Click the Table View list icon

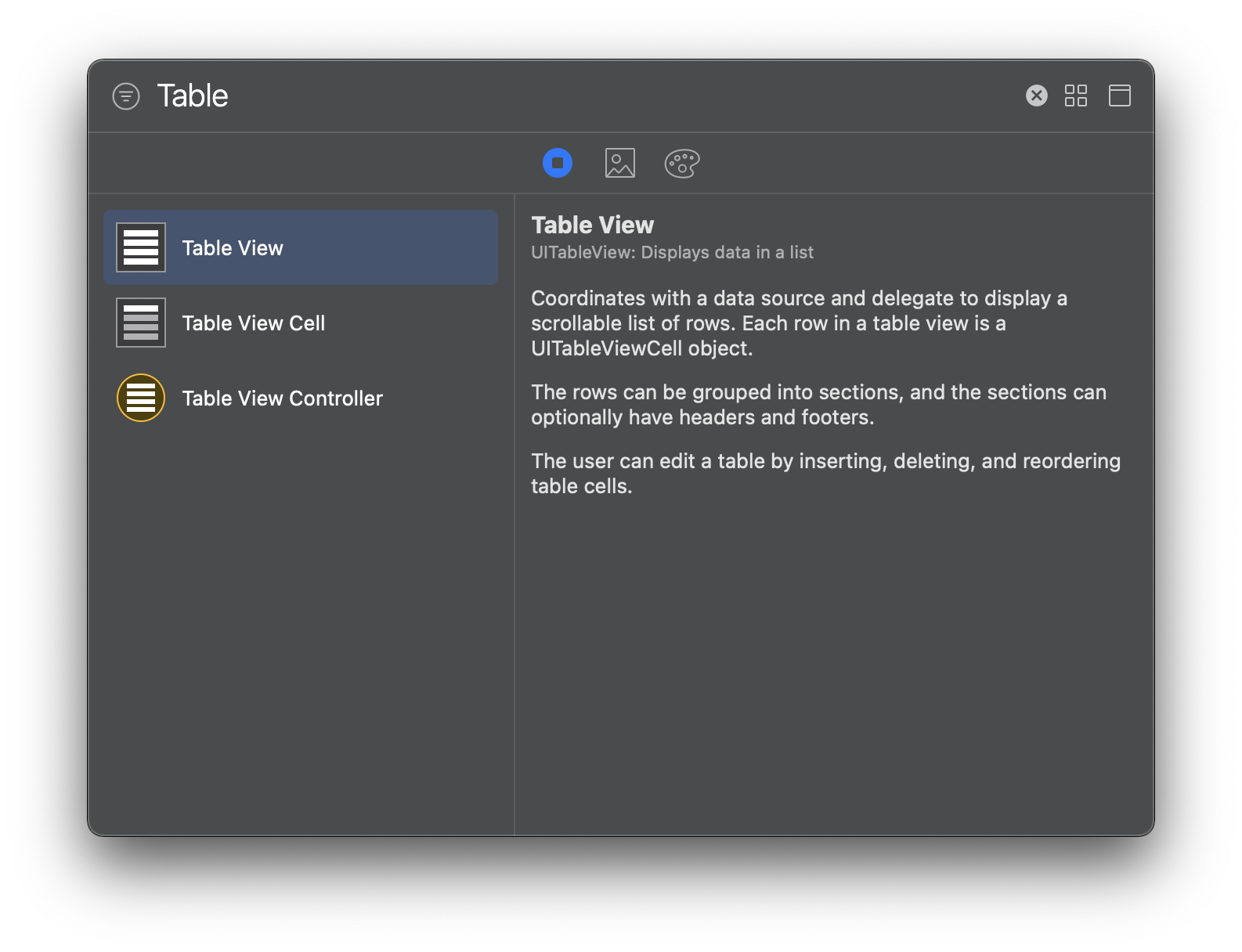[141, 247]
